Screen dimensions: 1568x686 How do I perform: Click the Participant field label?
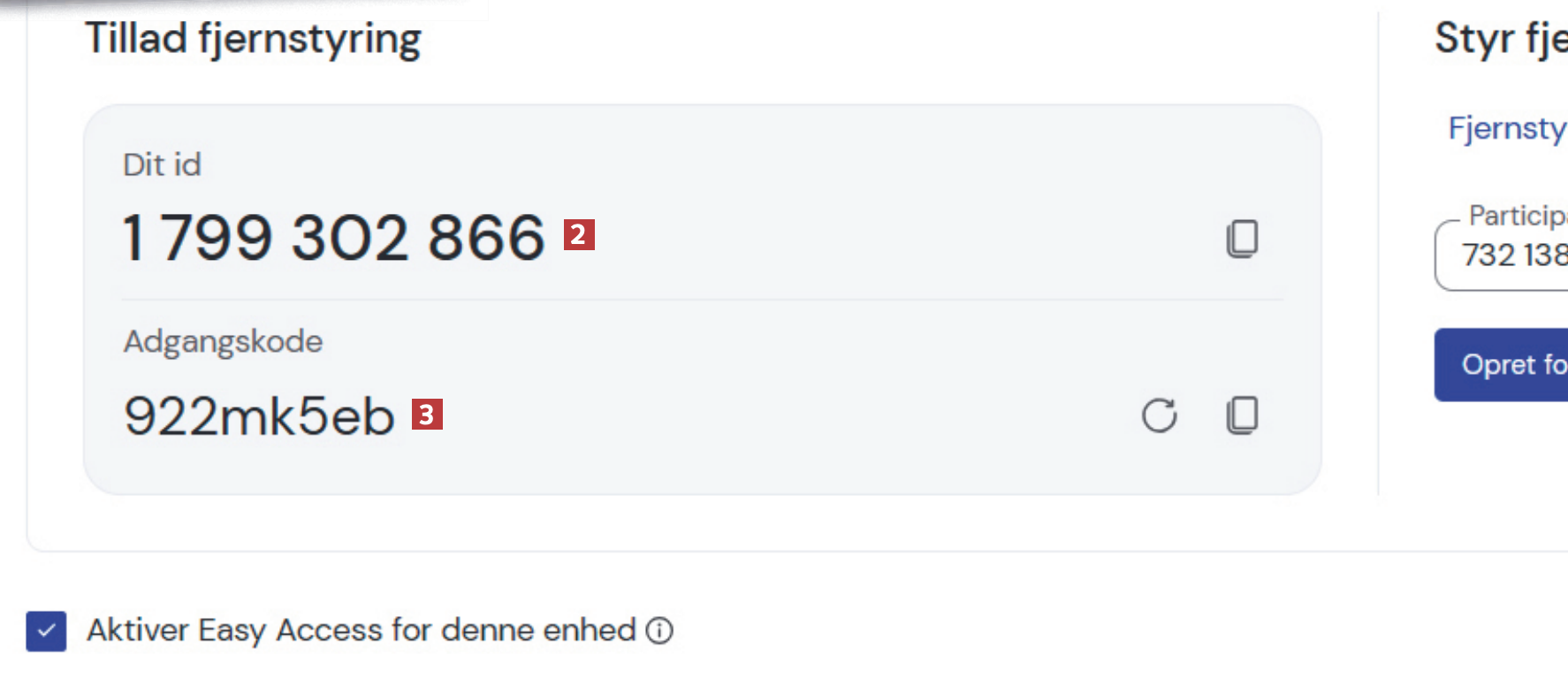1518,215
